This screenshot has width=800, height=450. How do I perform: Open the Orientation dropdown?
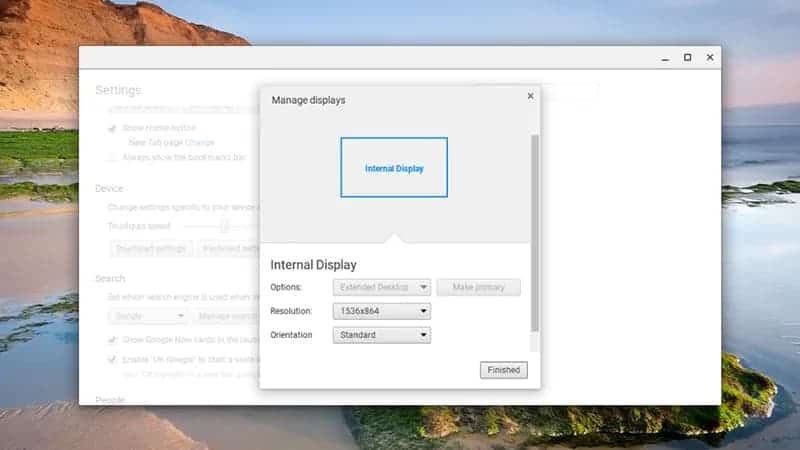coord(384,335)
